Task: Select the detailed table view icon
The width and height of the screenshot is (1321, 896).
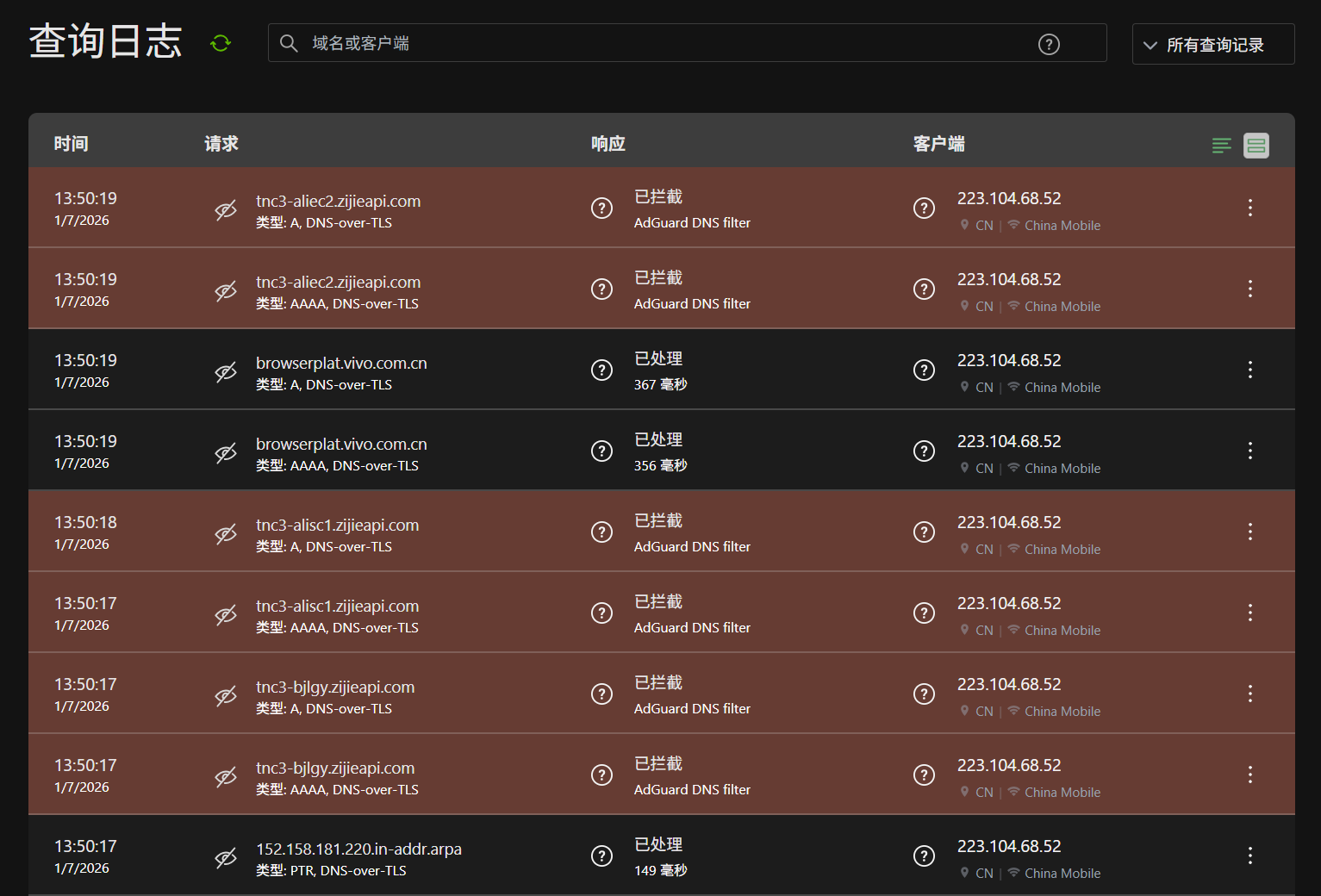Action: click(x=1256, y=146)
